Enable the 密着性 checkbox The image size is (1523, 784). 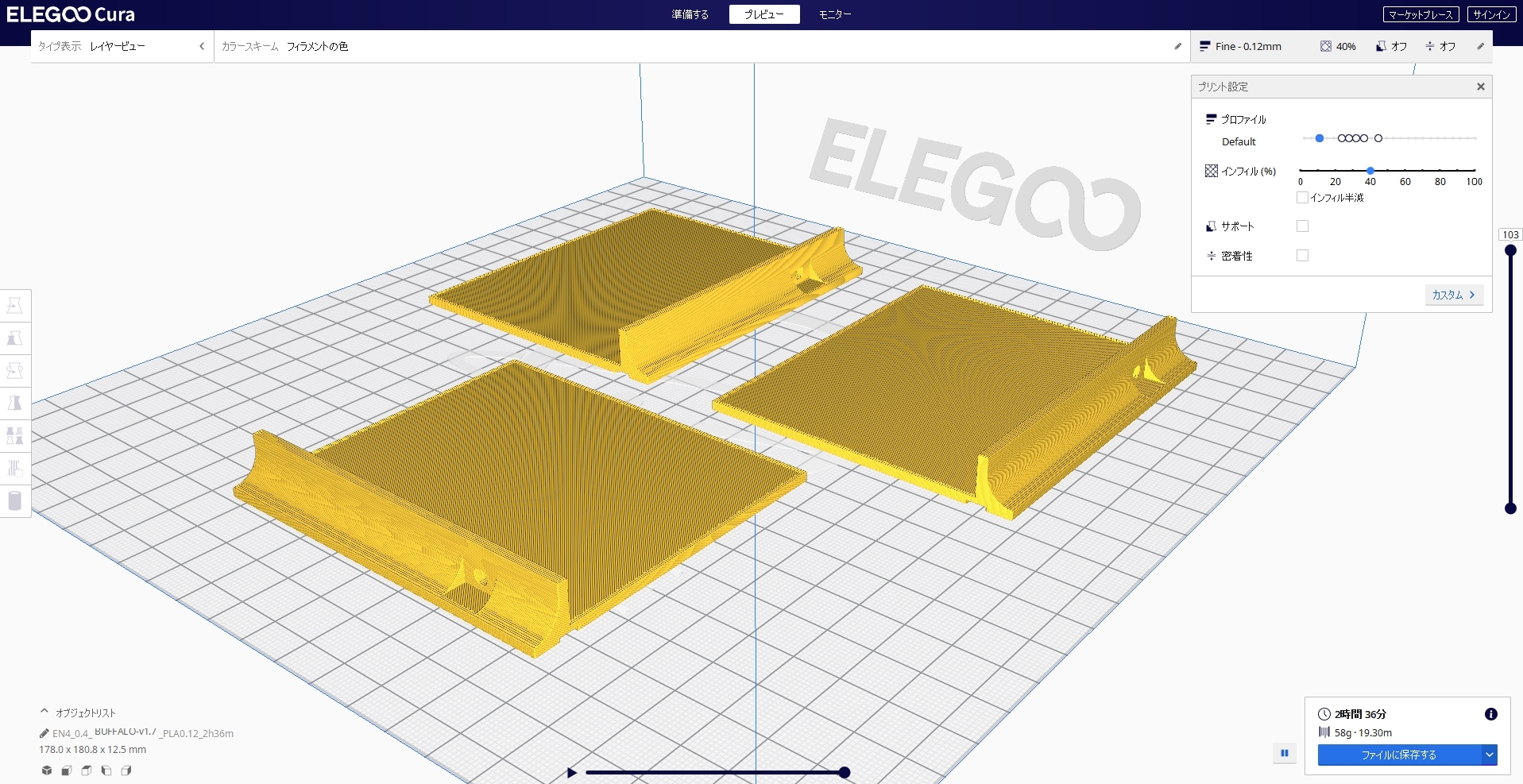click(x=1302, y=255)
